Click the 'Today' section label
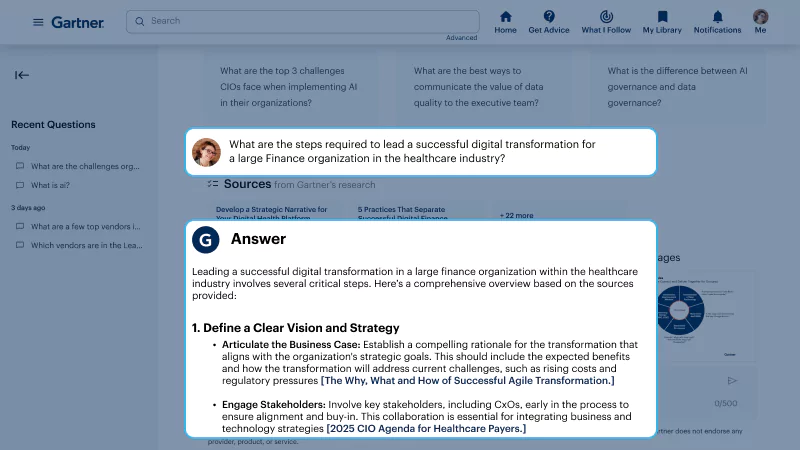This screenshot has width=800, height=450. click(x=20, y=147)
